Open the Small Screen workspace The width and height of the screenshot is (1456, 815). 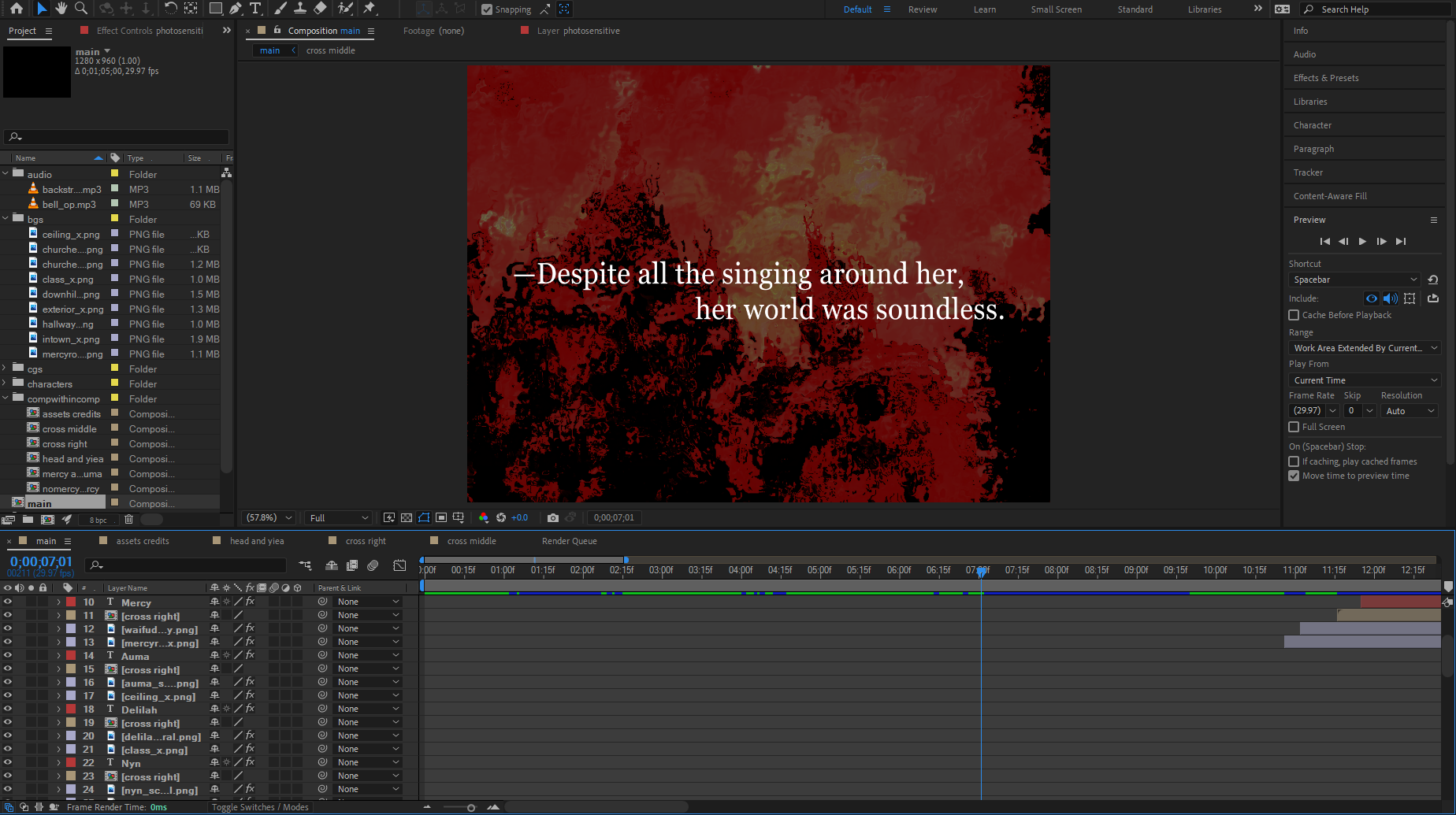click(1056, 9)
